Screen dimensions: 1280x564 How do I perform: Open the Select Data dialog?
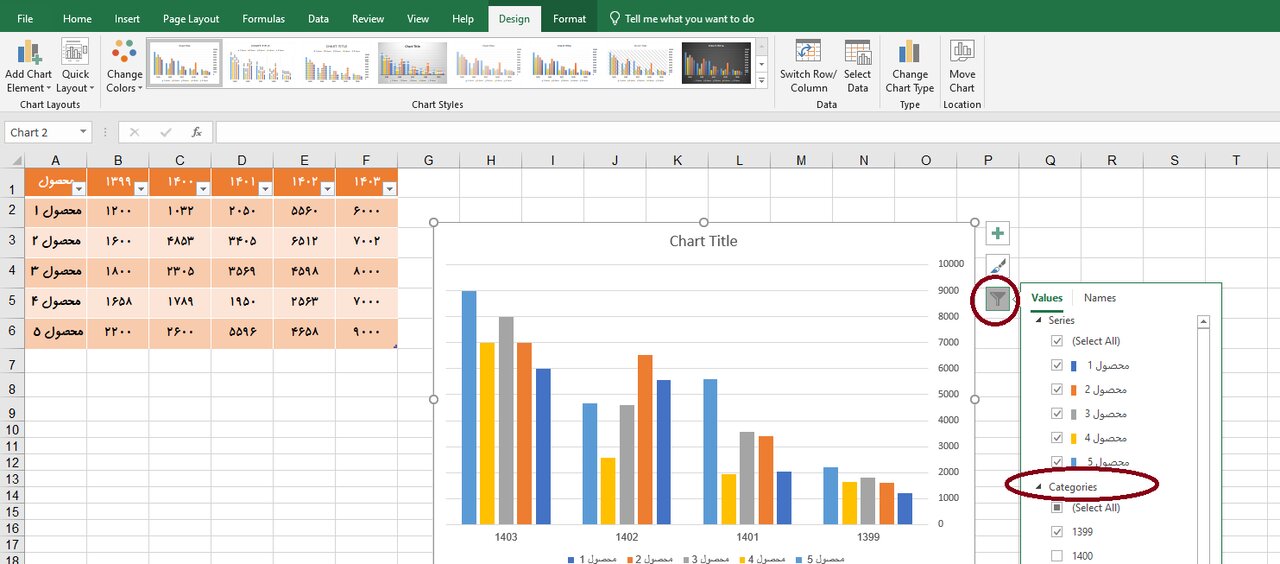click(857, 54)
